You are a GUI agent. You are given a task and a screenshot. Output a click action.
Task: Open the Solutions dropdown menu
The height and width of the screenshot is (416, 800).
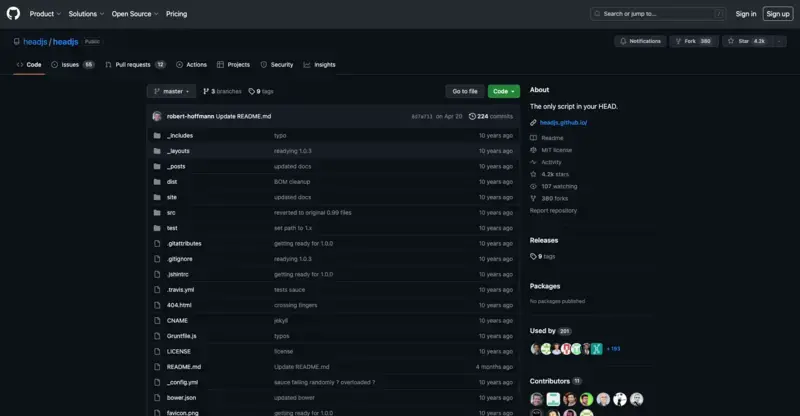86,14
